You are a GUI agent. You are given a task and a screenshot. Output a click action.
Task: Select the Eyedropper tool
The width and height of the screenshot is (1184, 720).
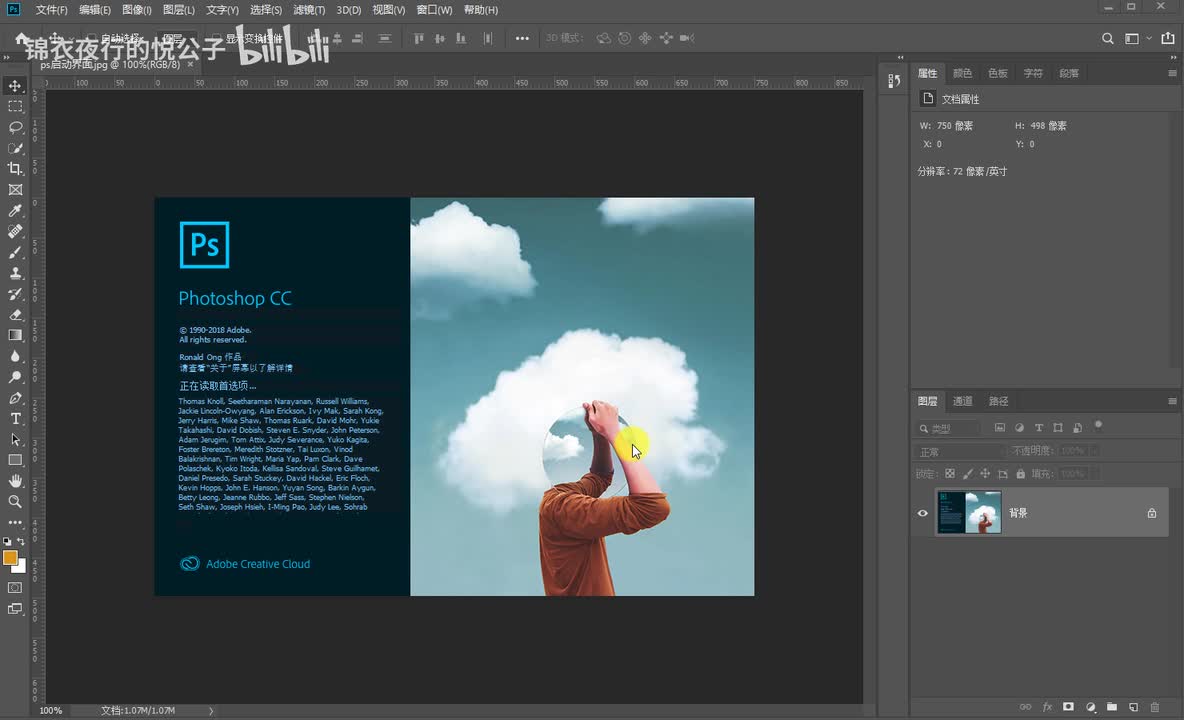15,211
